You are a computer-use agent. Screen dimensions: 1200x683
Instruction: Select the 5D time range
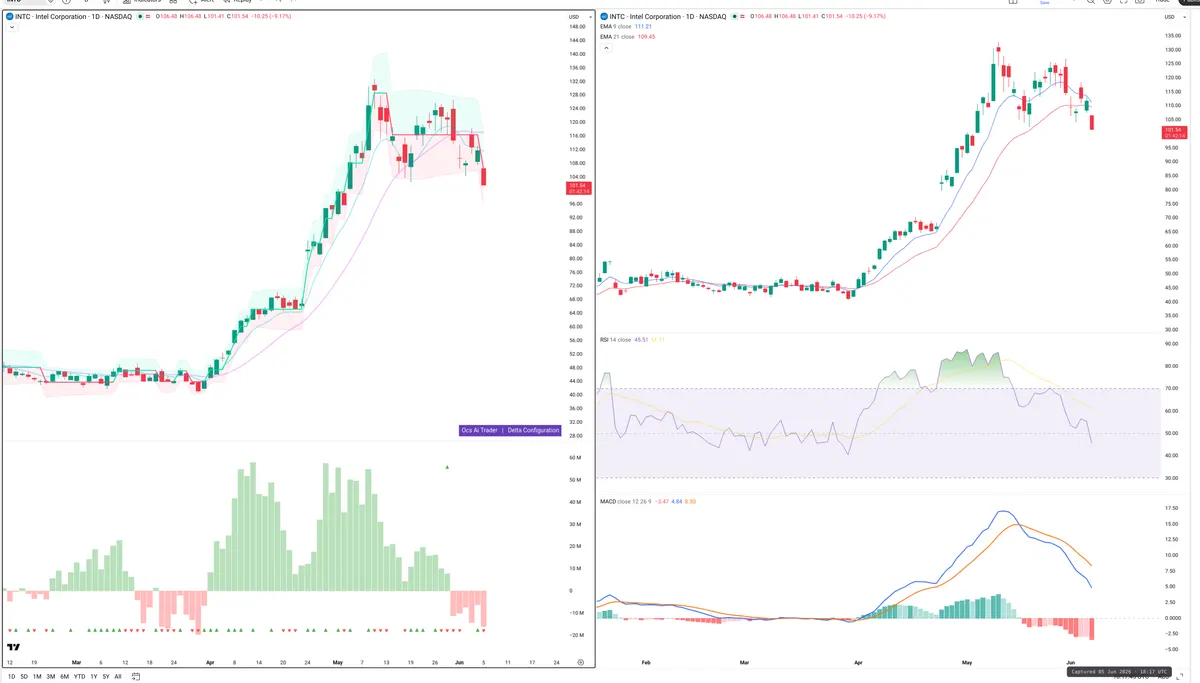pyautogui.click(x=24, y=676)
